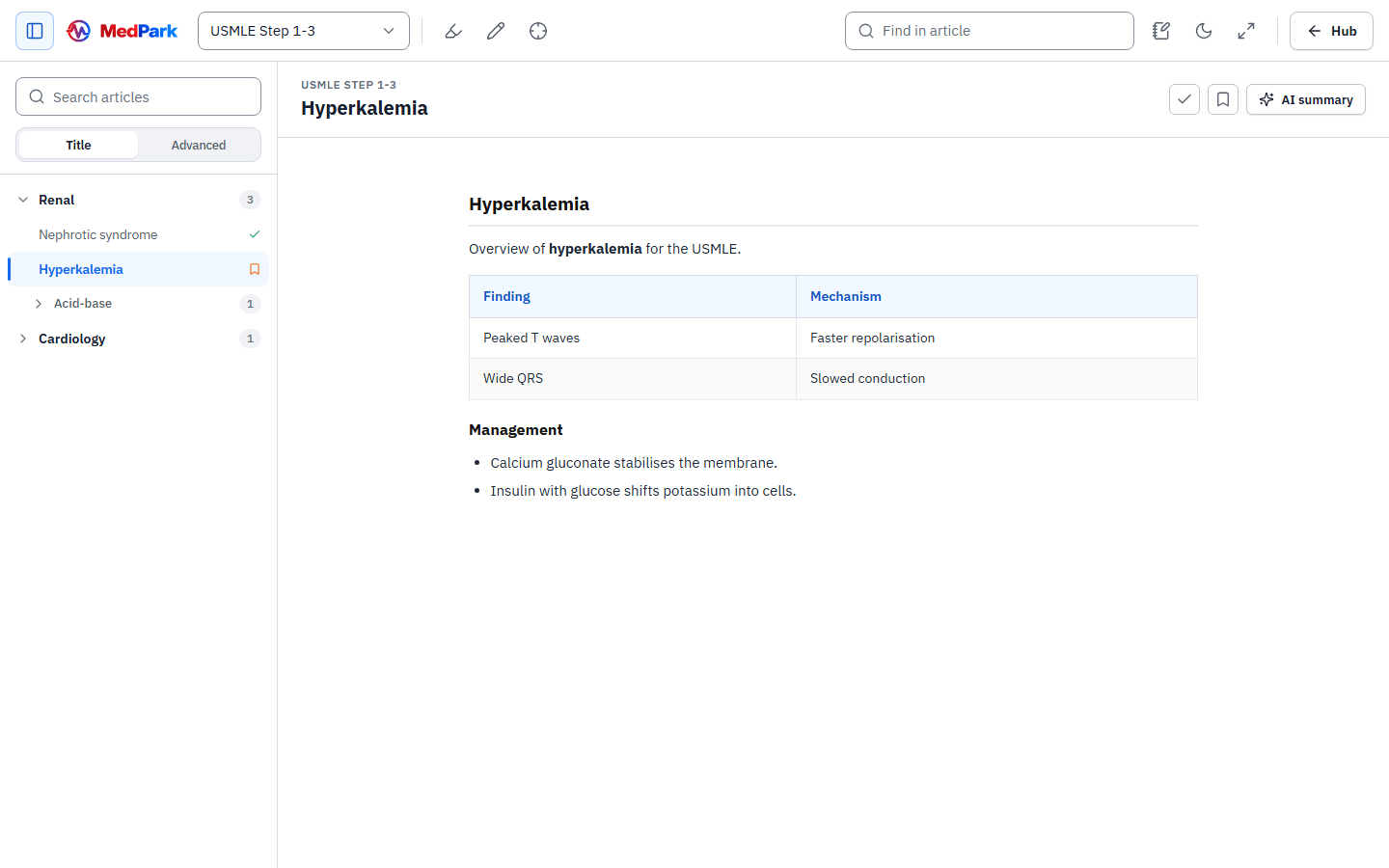This screenshot has width=1389, height=868.
Task: Click the Slowed conduction cell
Action: tap(996, 378)
